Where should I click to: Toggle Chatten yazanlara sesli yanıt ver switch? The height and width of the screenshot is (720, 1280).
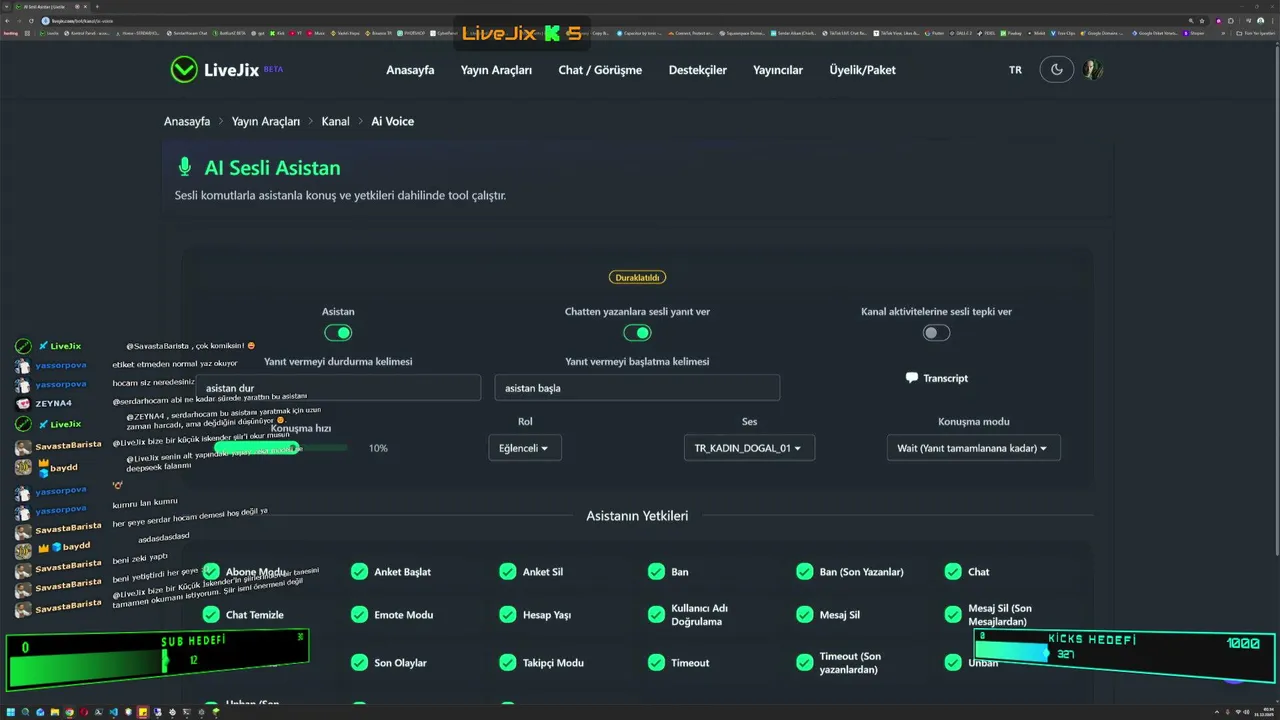(637, 333)
